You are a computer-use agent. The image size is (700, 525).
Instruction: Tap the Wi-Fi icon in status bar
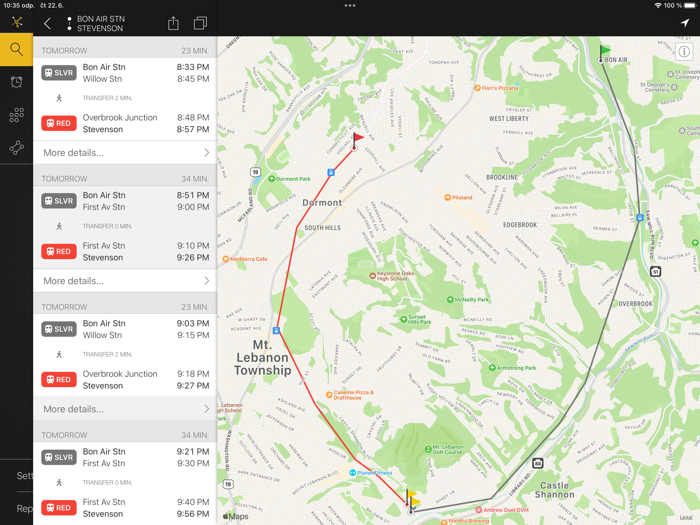click(x=658, y=5)
